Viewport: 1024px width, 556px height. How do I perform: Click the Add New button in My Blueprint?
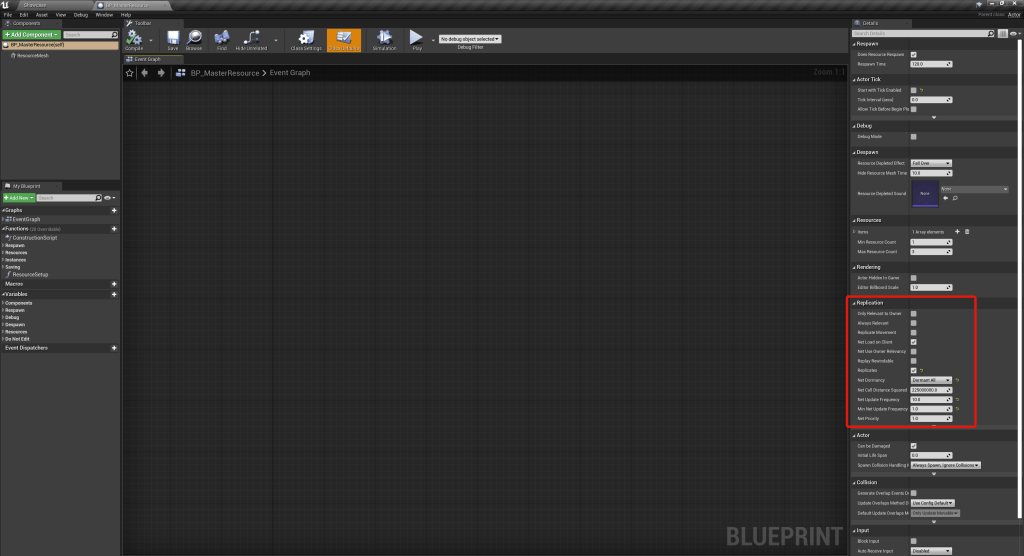click(18, 198)
